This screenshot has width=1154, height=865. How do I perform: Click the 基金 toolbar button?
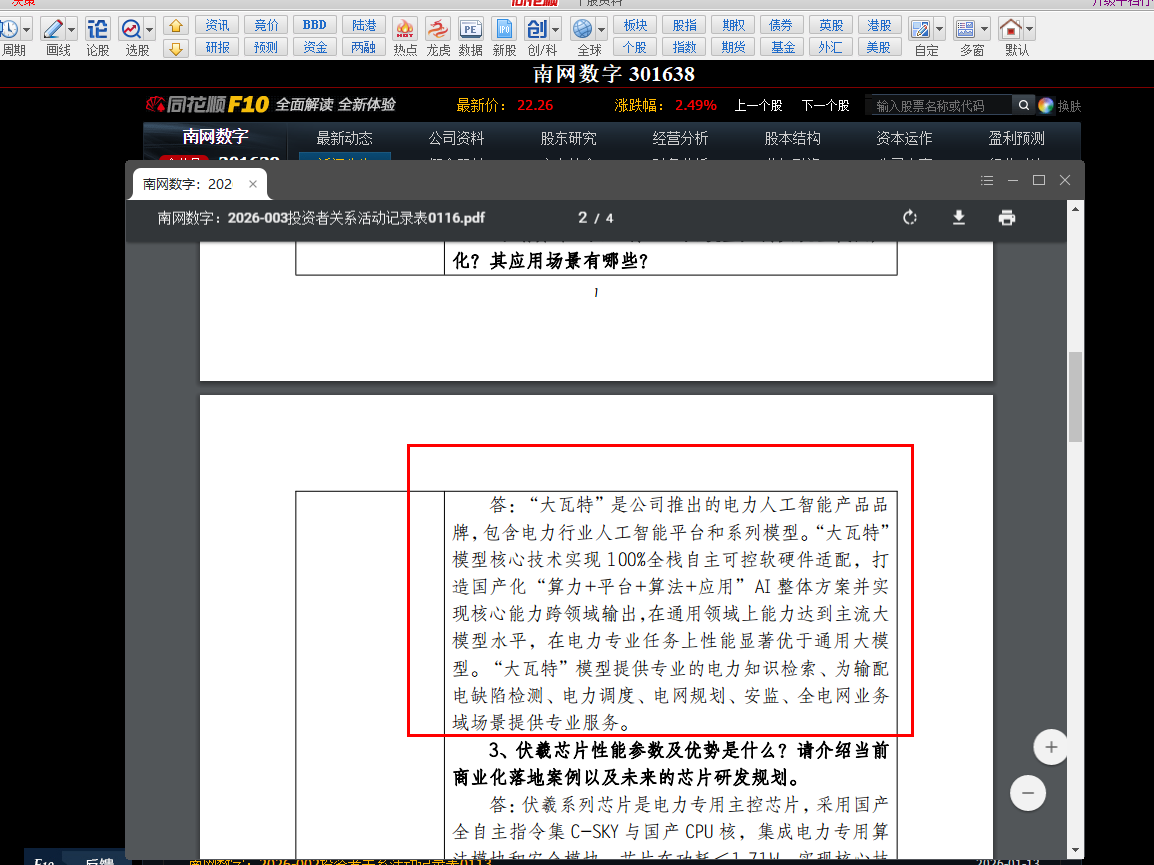tap(782, 47)
